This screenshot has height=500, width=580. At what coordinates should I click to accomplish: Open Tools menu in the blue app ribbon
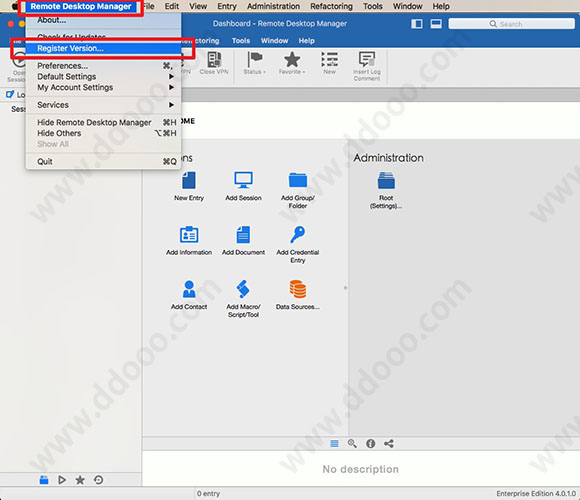click(241, 41)
